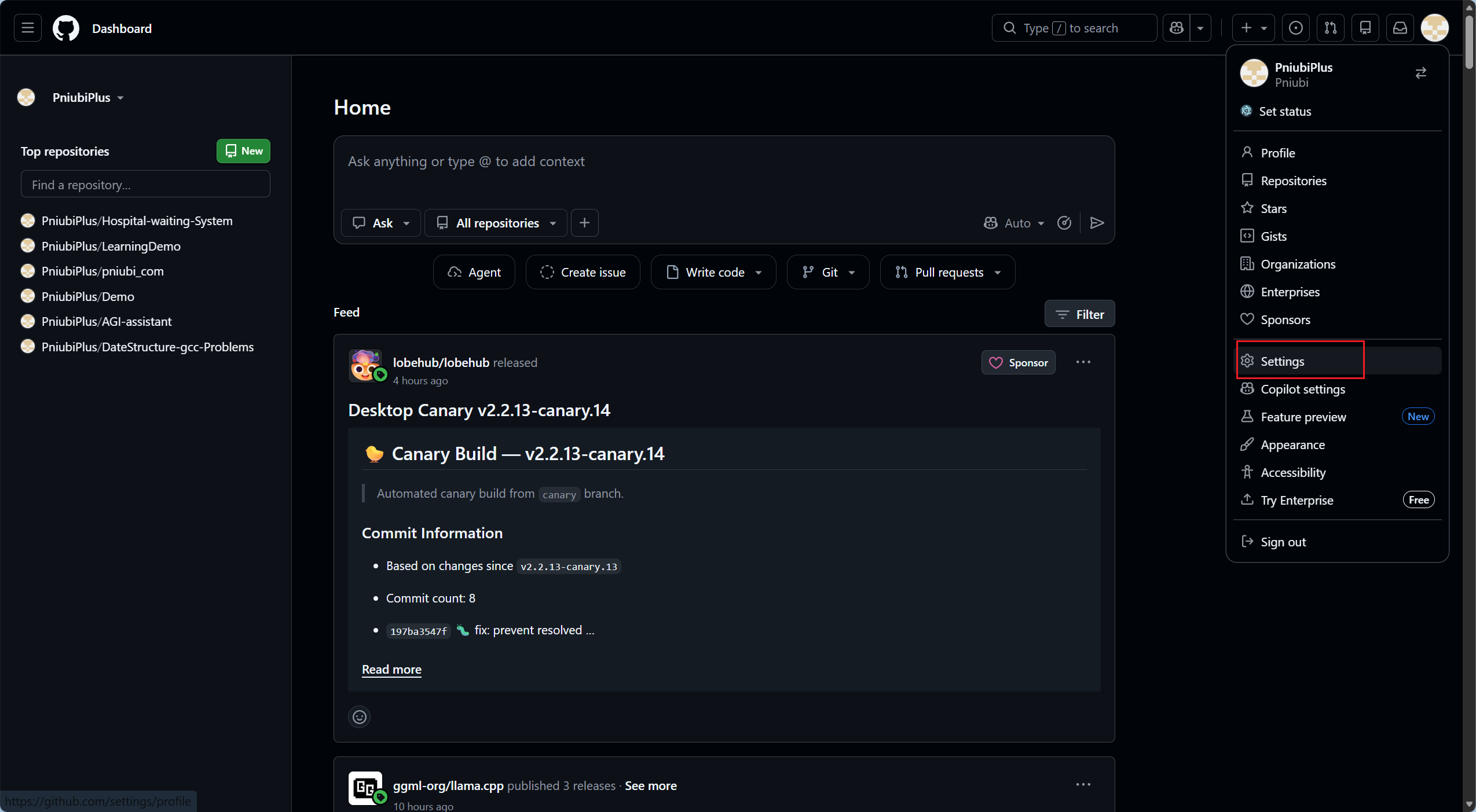Image resolution: width=1476 pixels, height=812 pixels.
Task: Select Set status in user menu
Action: click(x=1338, y=111)
